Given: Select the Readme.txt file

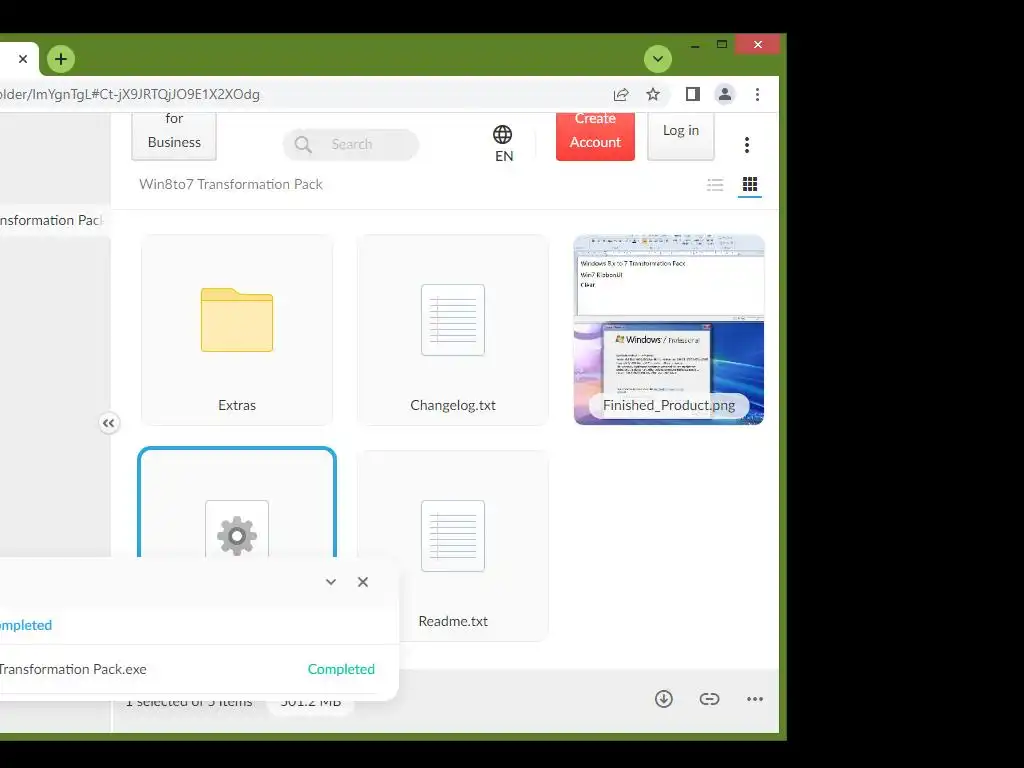Looking at the screenshot, I should tap(453, 546).
